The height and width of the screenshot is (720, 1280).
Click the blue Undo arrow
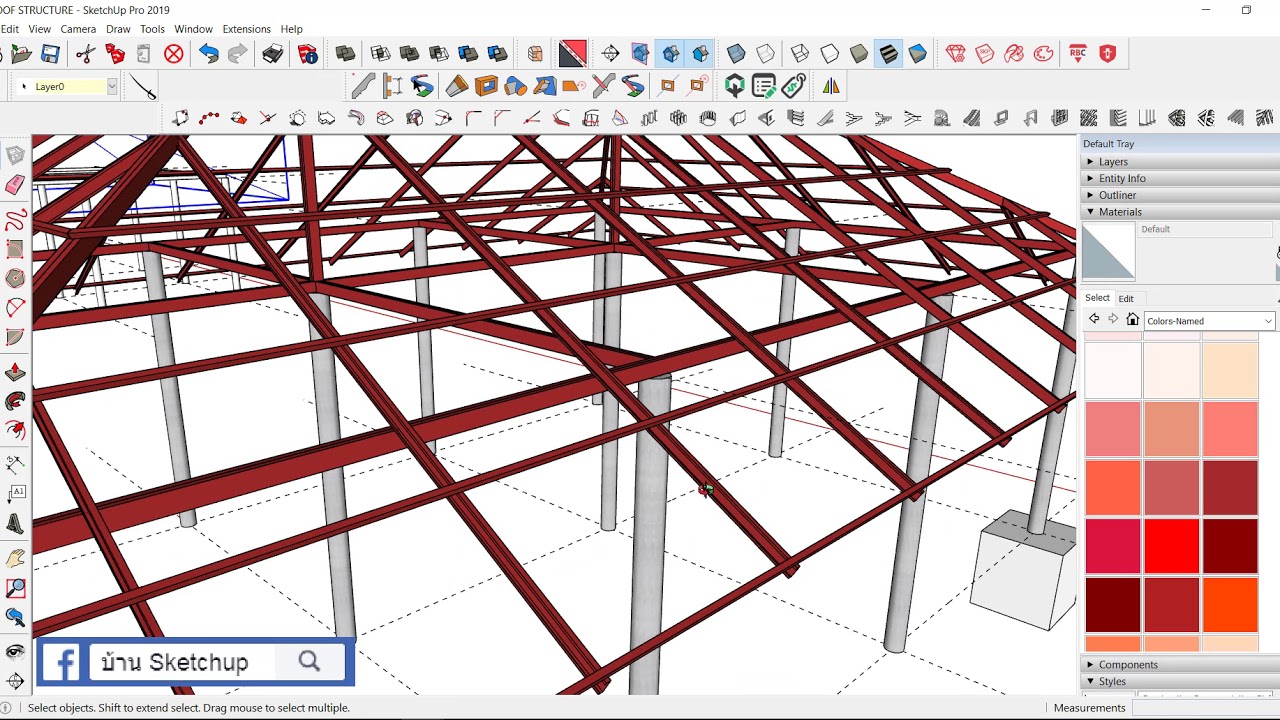click(x=208, y=54)
